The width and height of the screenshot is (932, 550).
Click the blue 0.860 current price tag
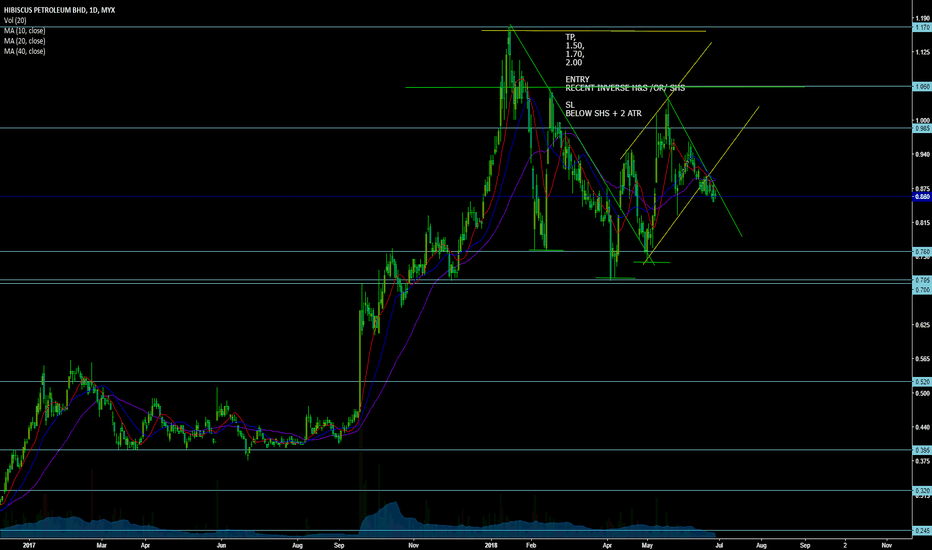click(922, 197)
